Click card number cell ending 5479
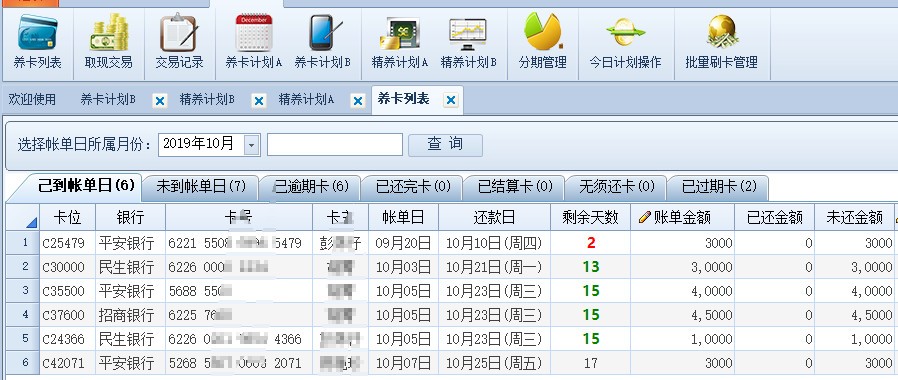The width and height of the screenshot is (898, 380). point(239,243)
